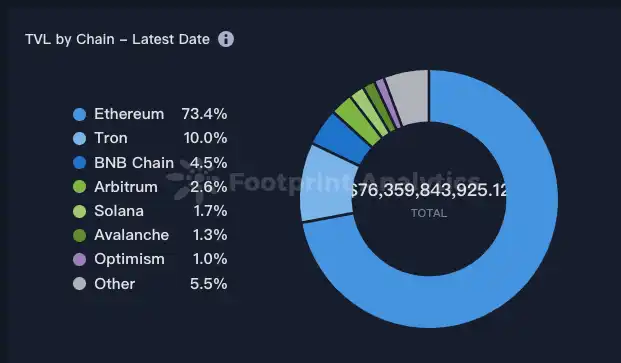Viewport: 621px width, 363px height.
Task: Click the Other gray legend dot
Action: 80,283
